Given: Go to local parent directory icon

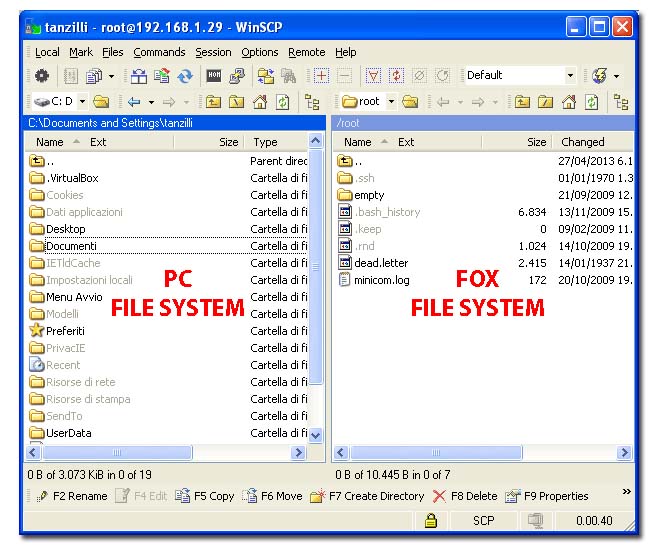Looking at the screenshot, I should [214, 102].
